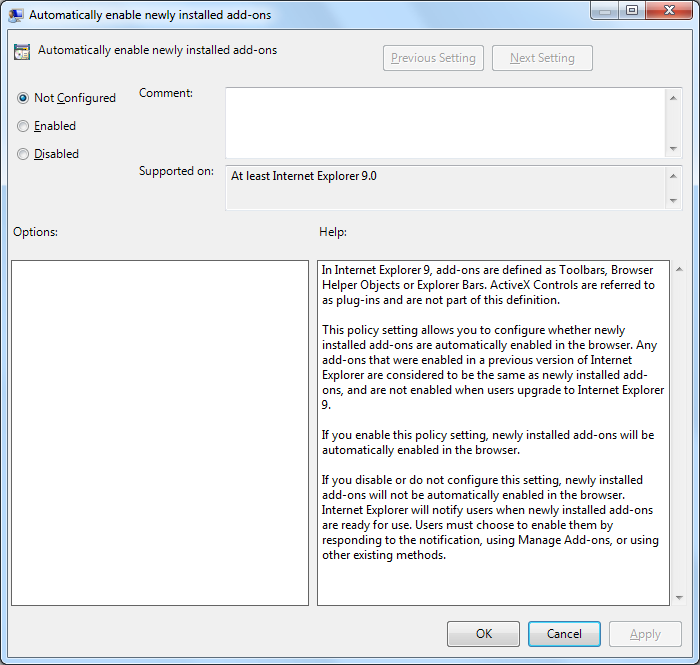Click the Comment box scroll down arrow
Image resolution: width=700 pixels, height=665 pixels.
coord(674,148)
